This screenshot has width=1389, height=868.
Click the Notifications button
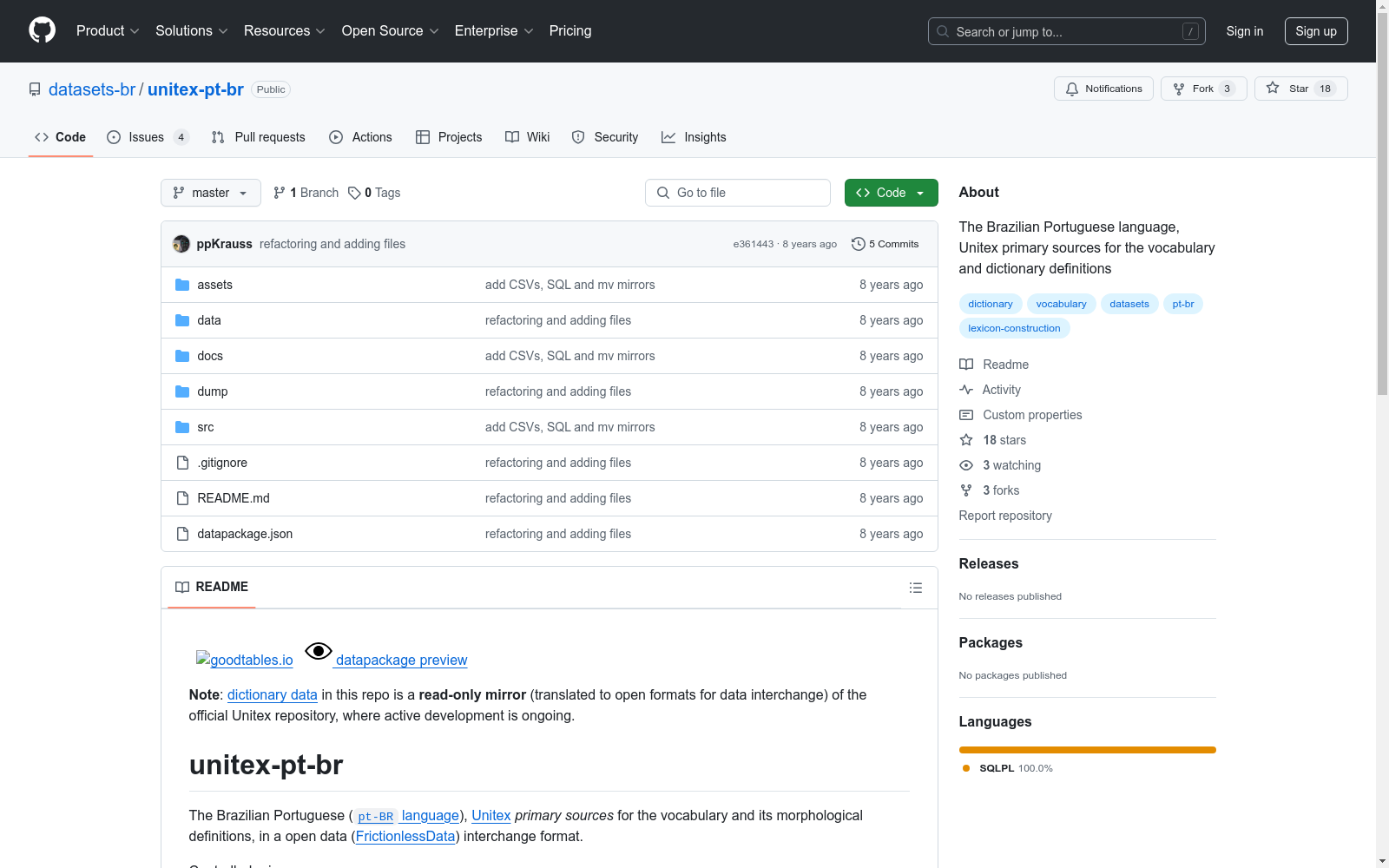(1103, 89)
